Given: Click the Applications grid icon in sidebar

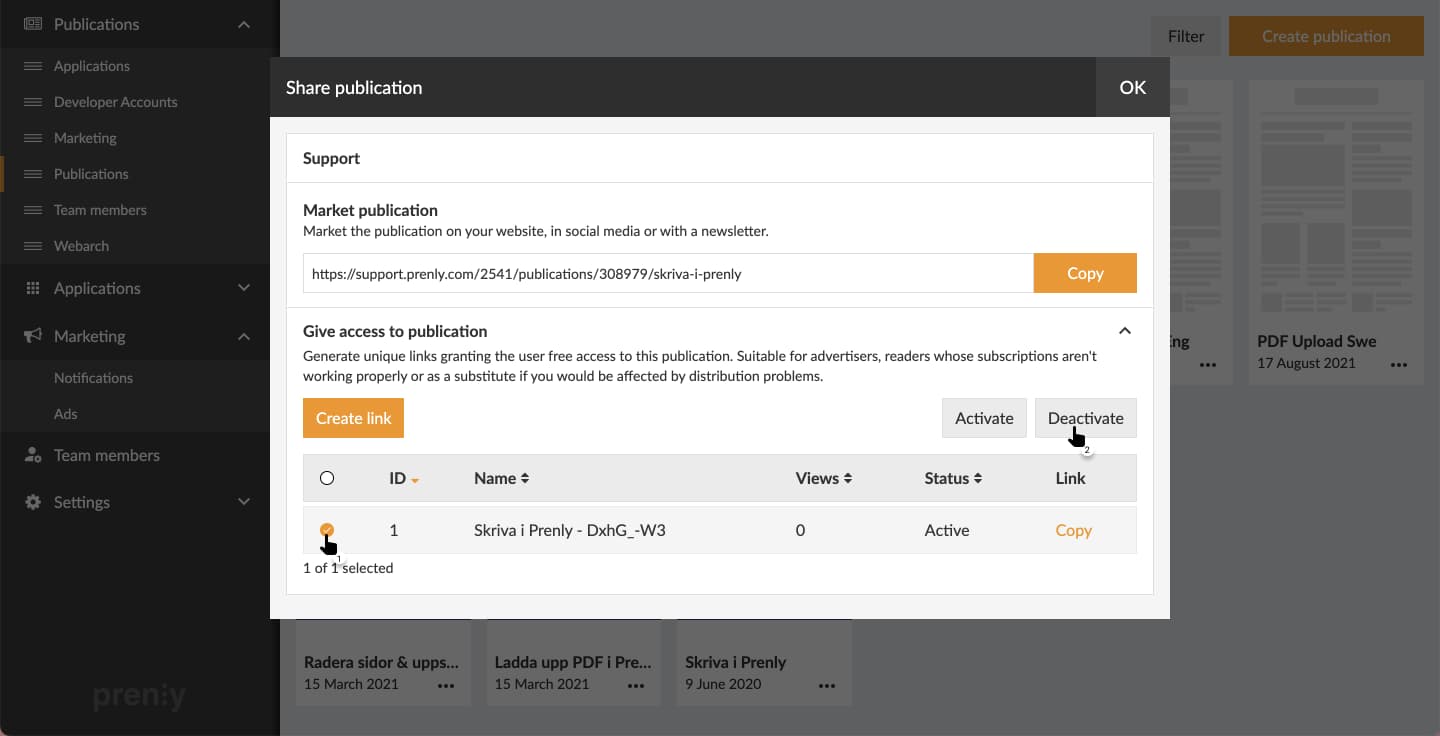Looking at the screenshot, I should click(x=33, y=288).
